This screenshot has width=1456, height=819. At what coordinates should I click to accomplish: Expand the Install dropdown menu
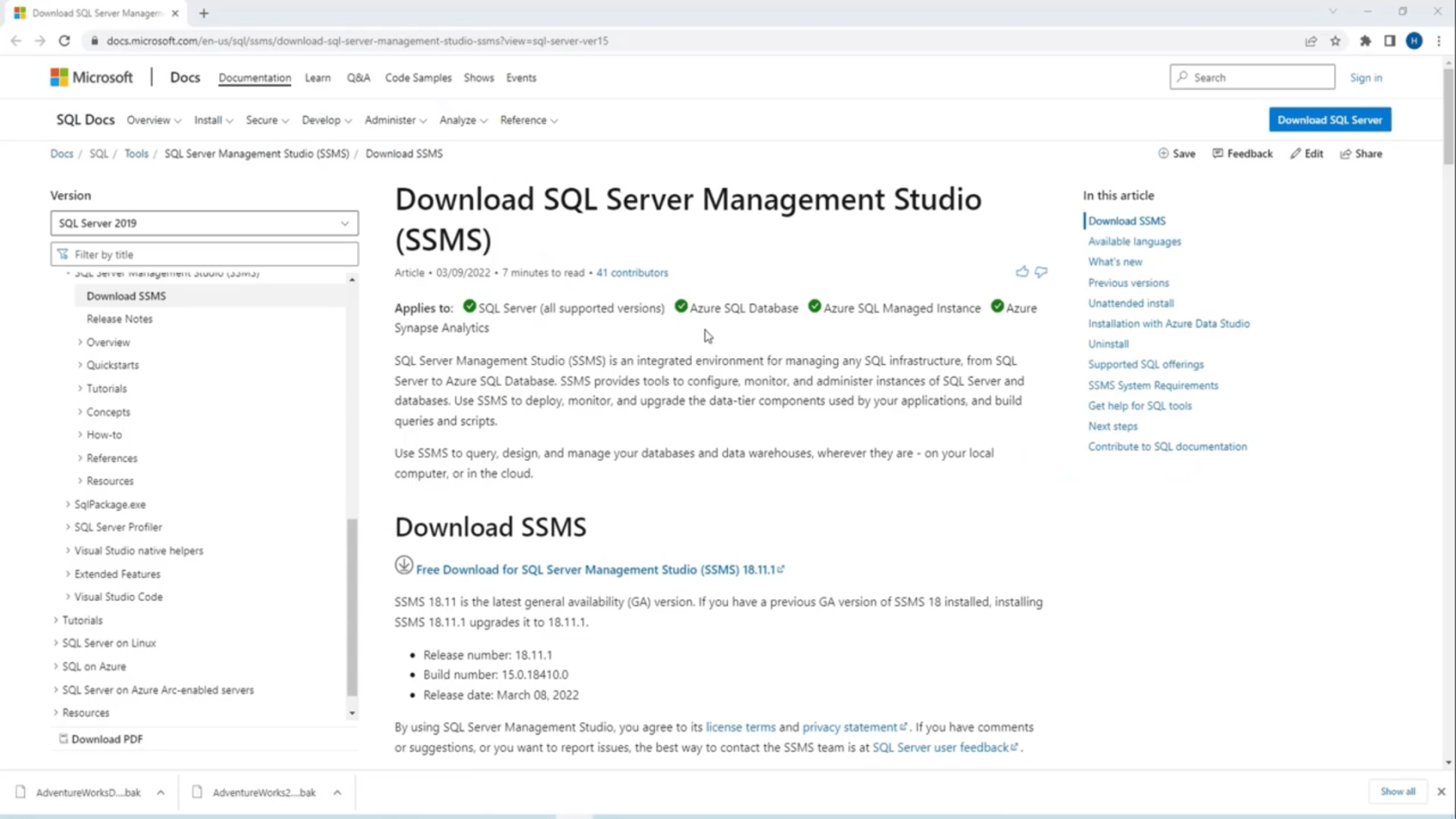click(213, 120)
